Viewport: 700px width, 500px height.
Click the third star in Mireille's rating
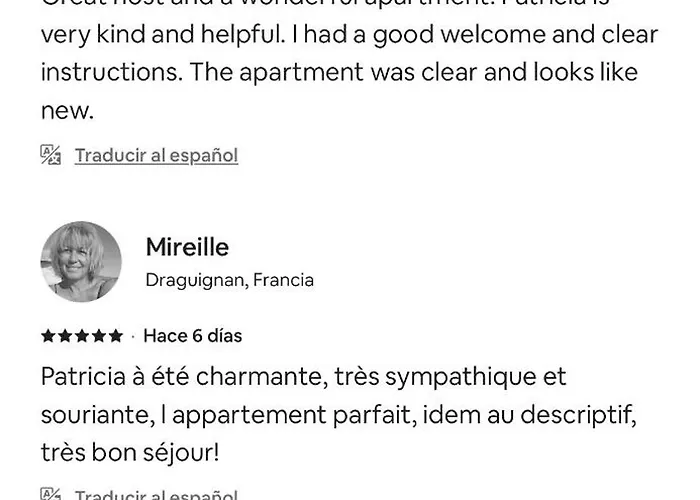click(x=82, y=336)
